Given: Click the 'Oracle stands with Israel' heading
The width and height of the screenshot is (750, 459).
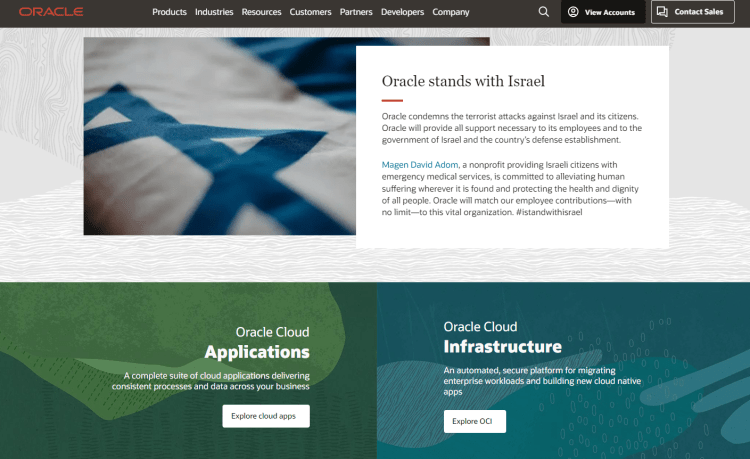Looking at the screenshot, I should coord(463,81).
